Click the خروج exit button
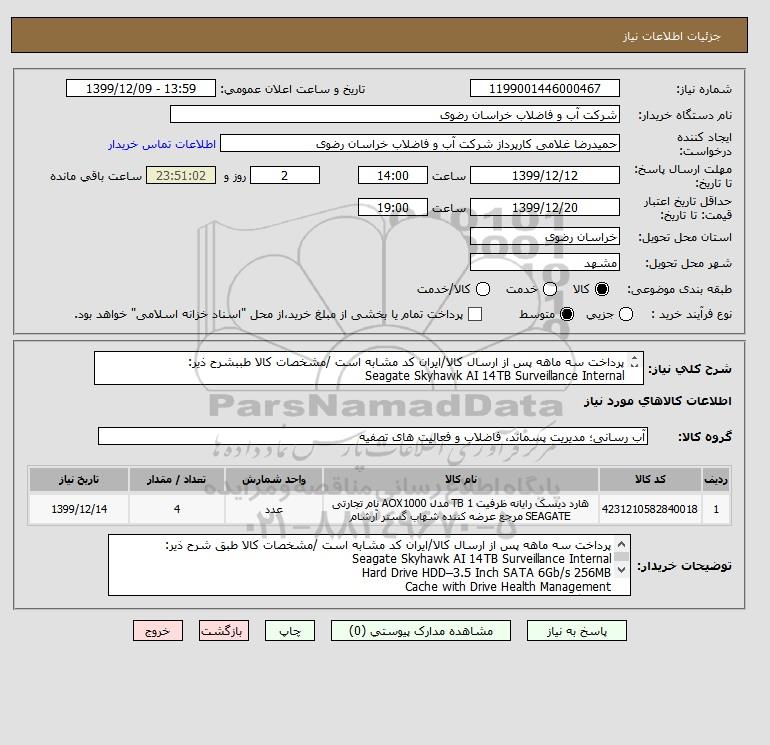This screenshot has height=745, width=770. tap(158, 631)
